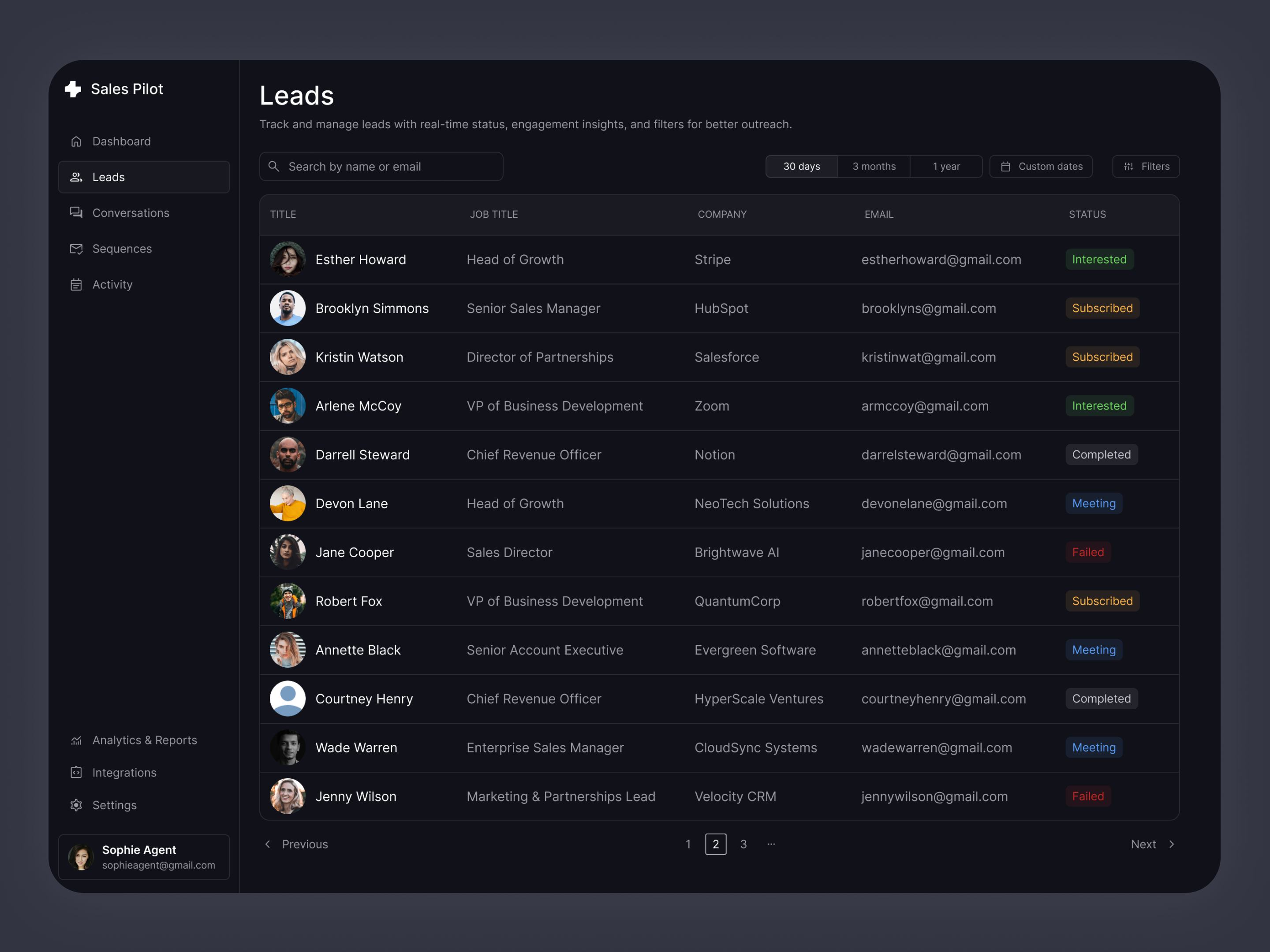Go to page 3 of leads
Screen dimensions: 1270x952
point(743,844)
